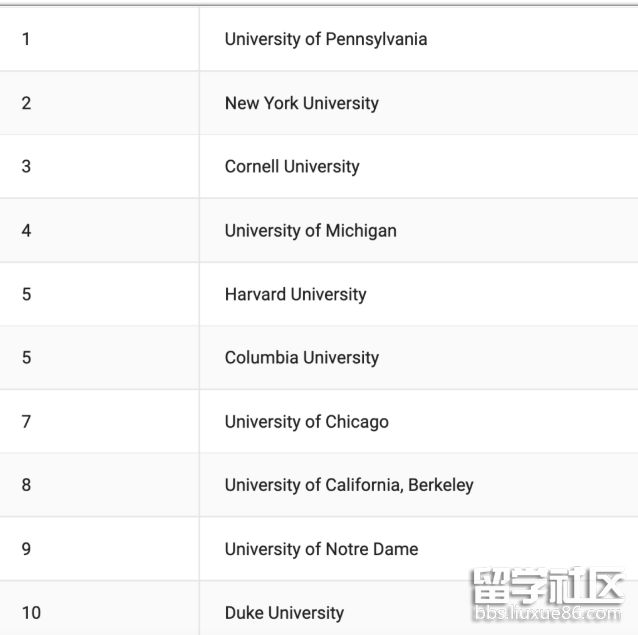Screen dimensions: 638x635
Task: Select University of Michigan entry
Action: pyautogui.click(x=310, y=231)
